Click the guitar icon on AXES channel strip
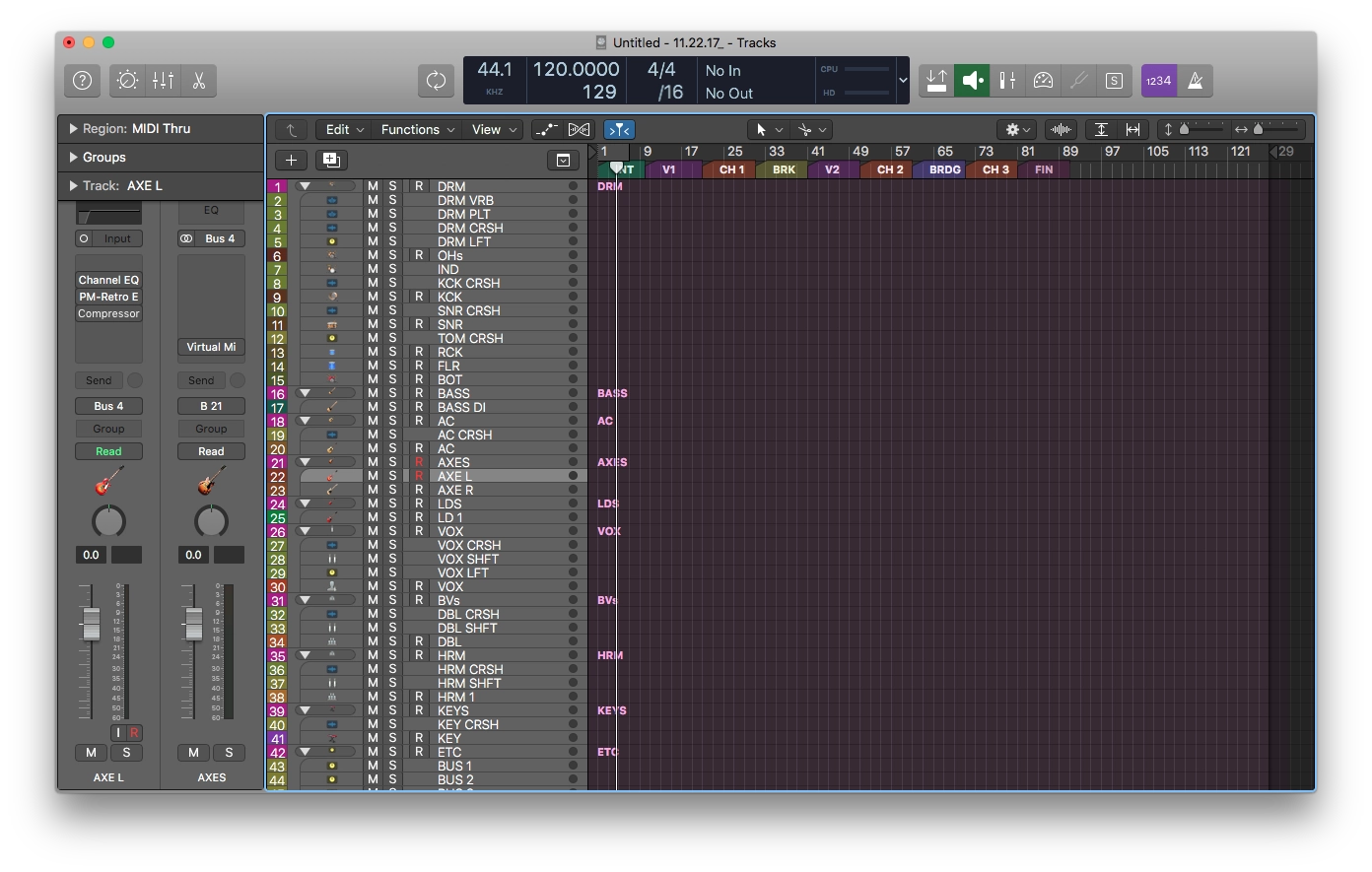 [211, 481]
